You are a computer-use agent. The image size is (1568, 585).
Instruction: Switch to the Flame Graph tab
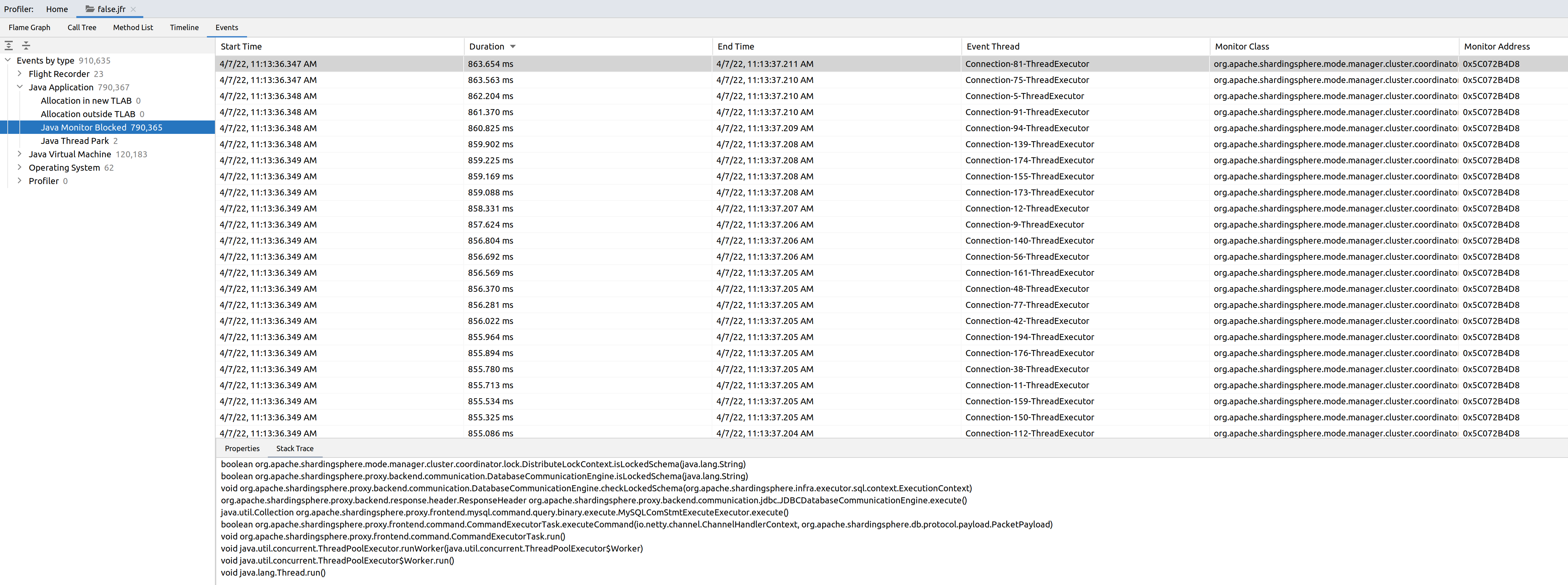[29, 27]
